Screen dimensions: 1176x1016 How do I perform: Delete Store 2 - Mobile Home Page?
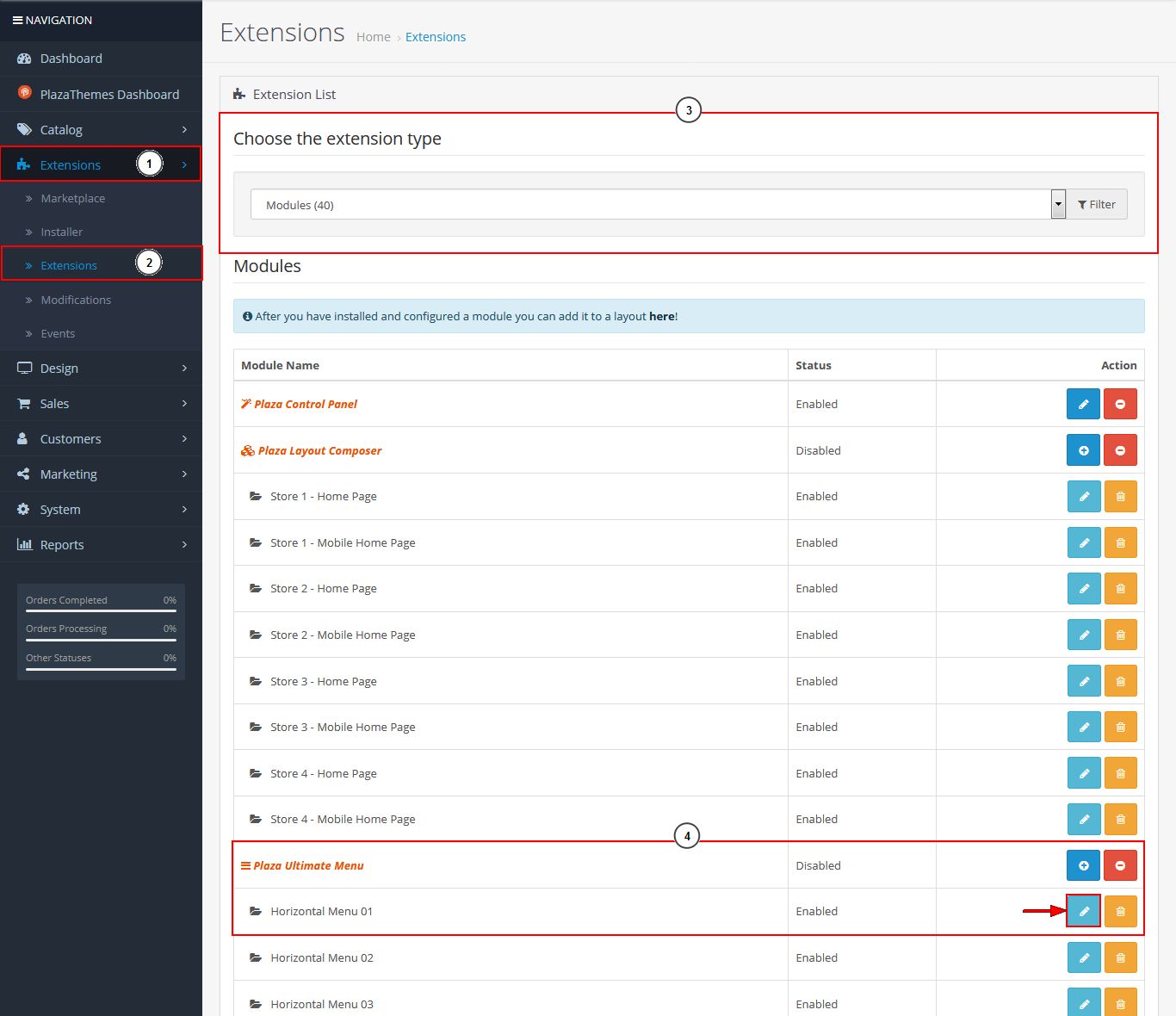point(1120,635)
